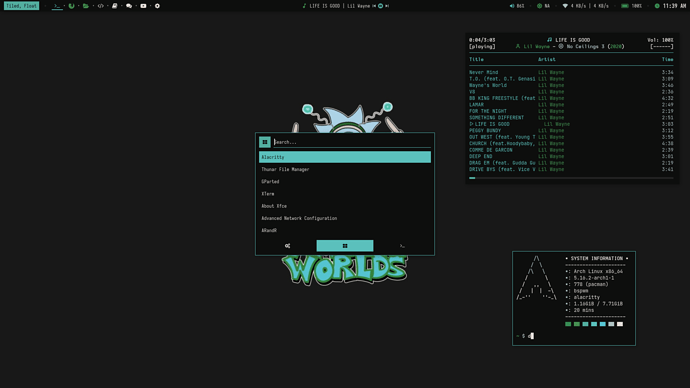Click the Tiled, Float layout indicator

pyautogui.click(x=21, y=6)
